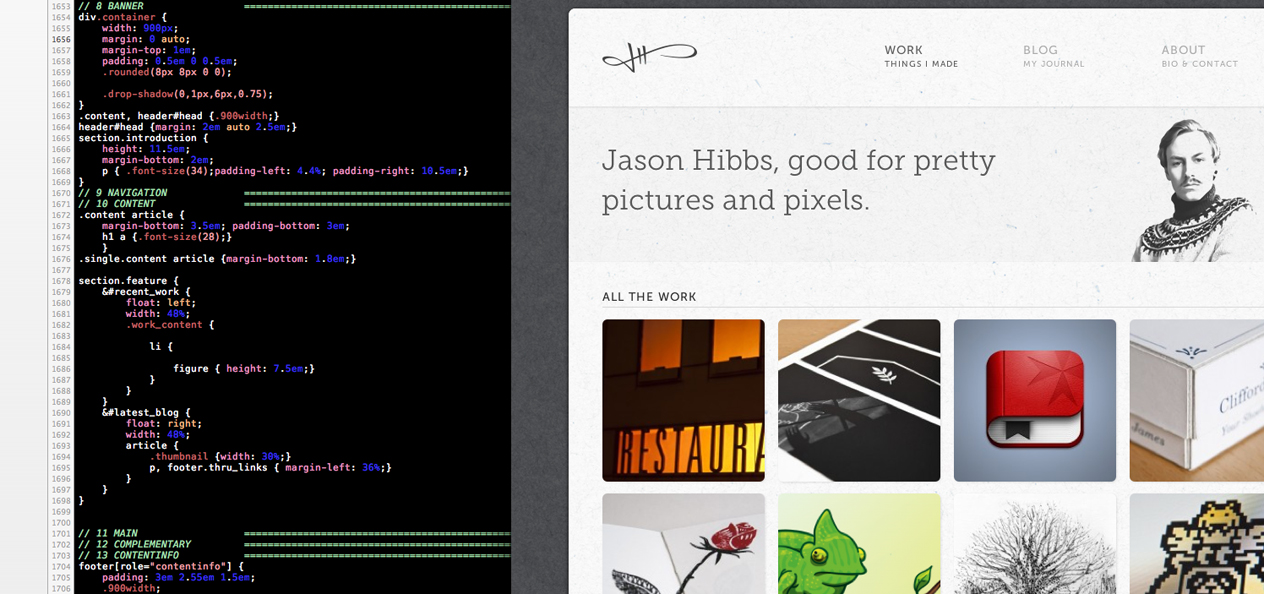Open the red book app icon thumbnail
This screenshot has width=1264, height=594.
(x=1035, y=400)
